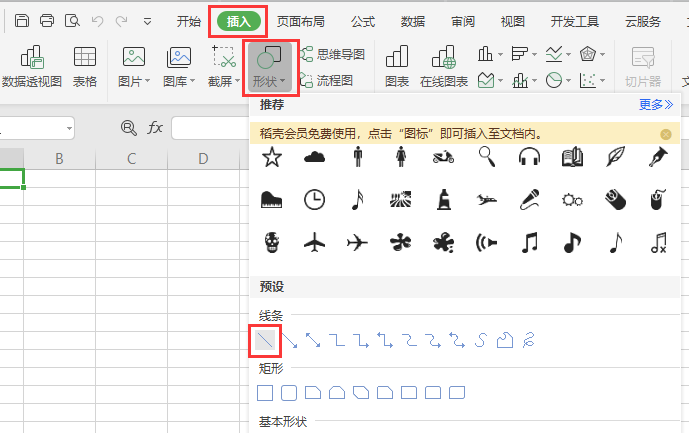Choose the microphone icon
This screenshot has height=433, width=689.
(529, 199)
